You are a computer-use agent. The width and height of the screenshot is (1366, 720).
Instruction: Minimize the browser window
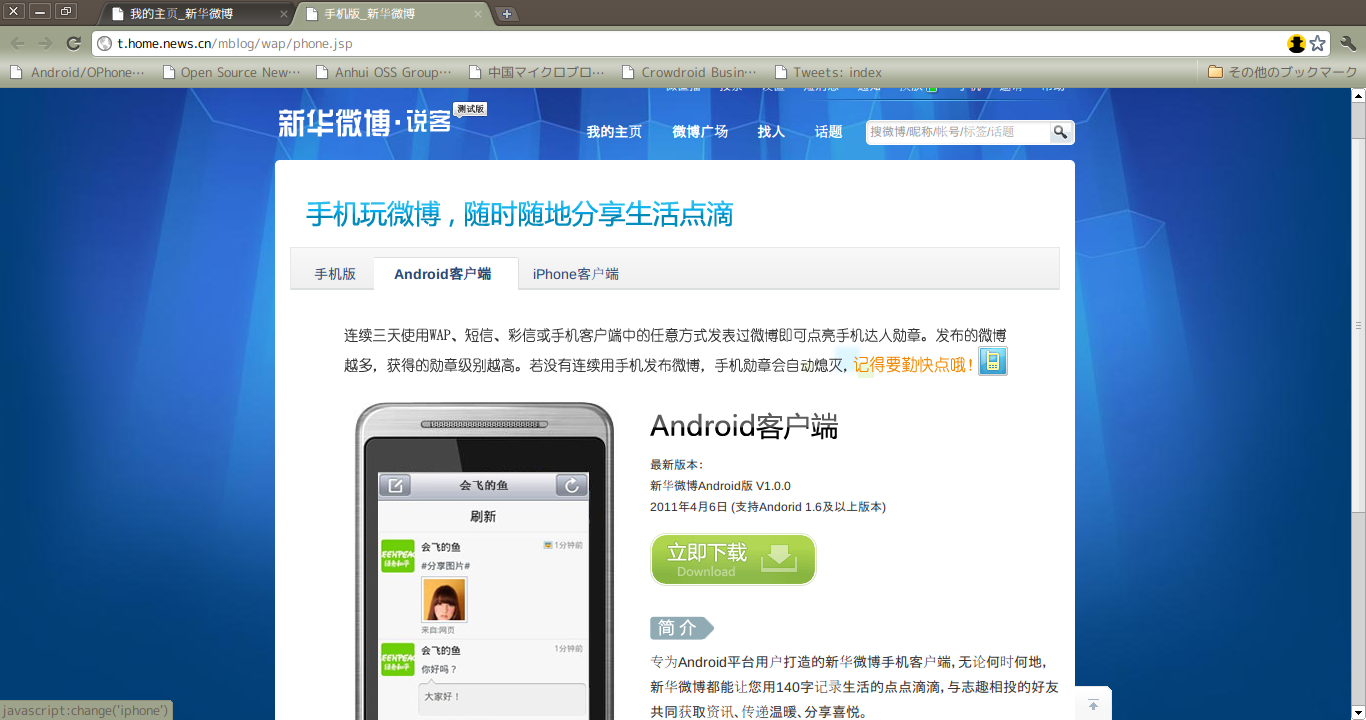40,11
